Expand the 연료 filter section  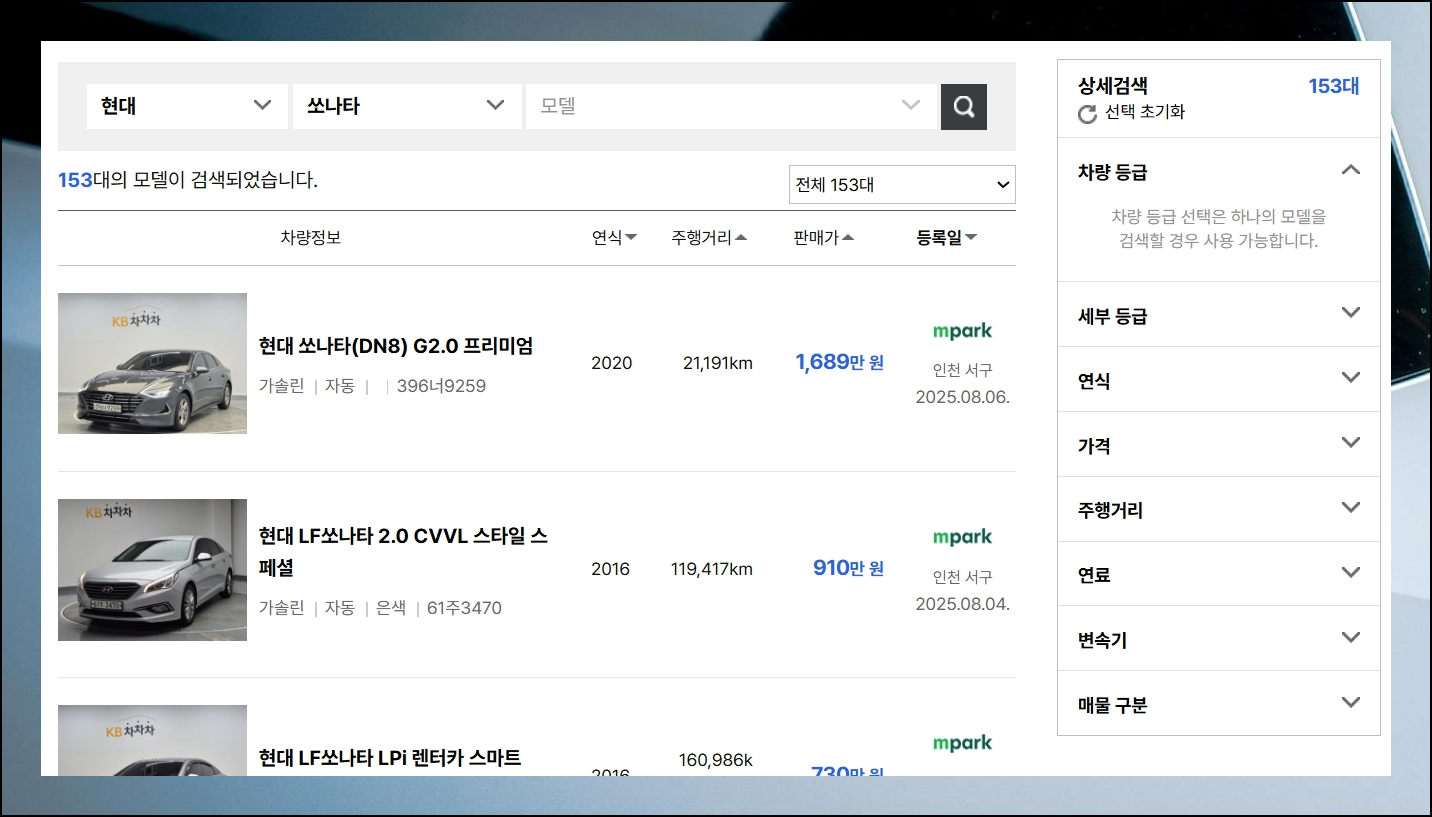(x=1350, y=573)
